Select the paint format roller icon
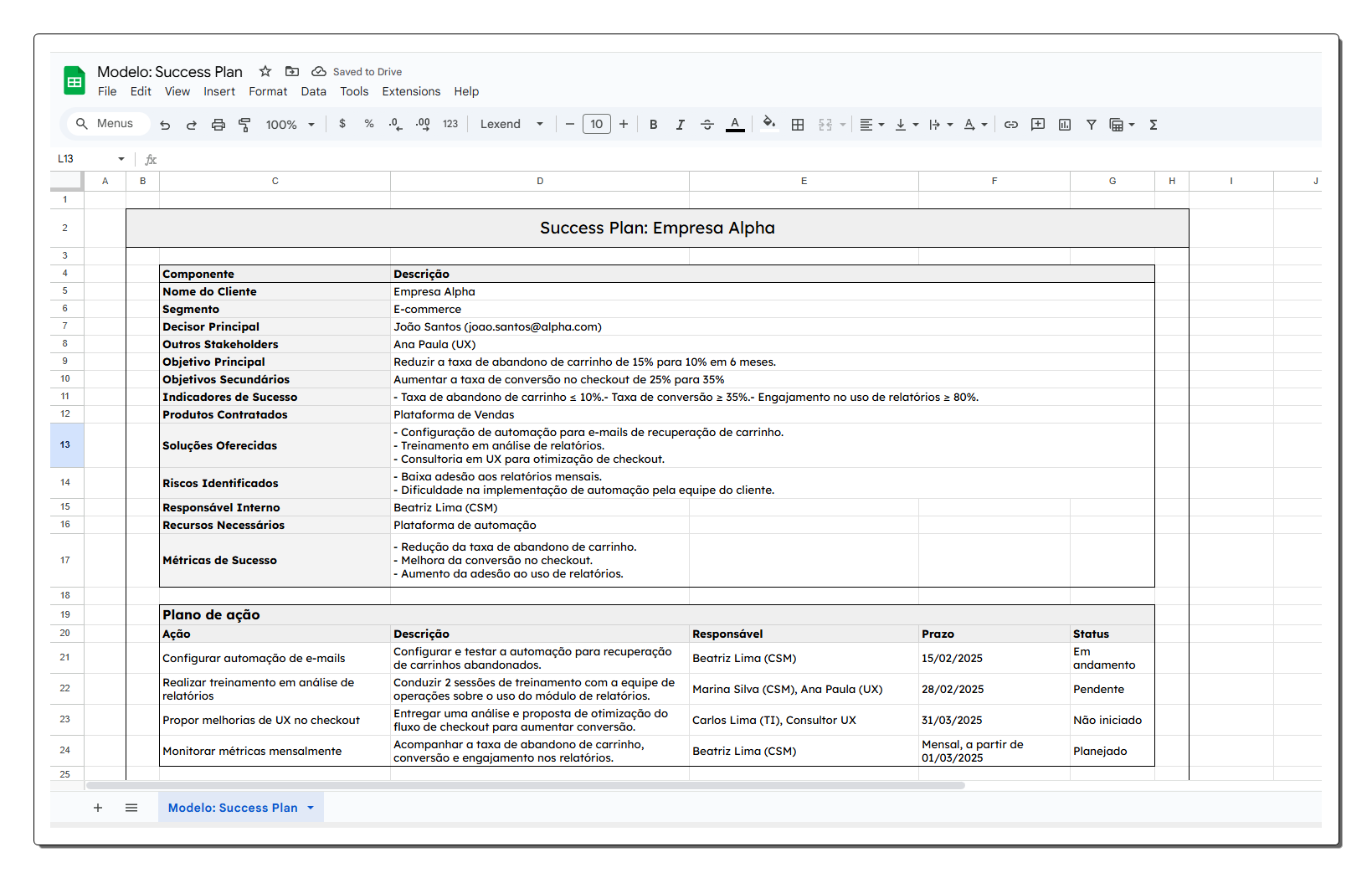 click(244, 125)
